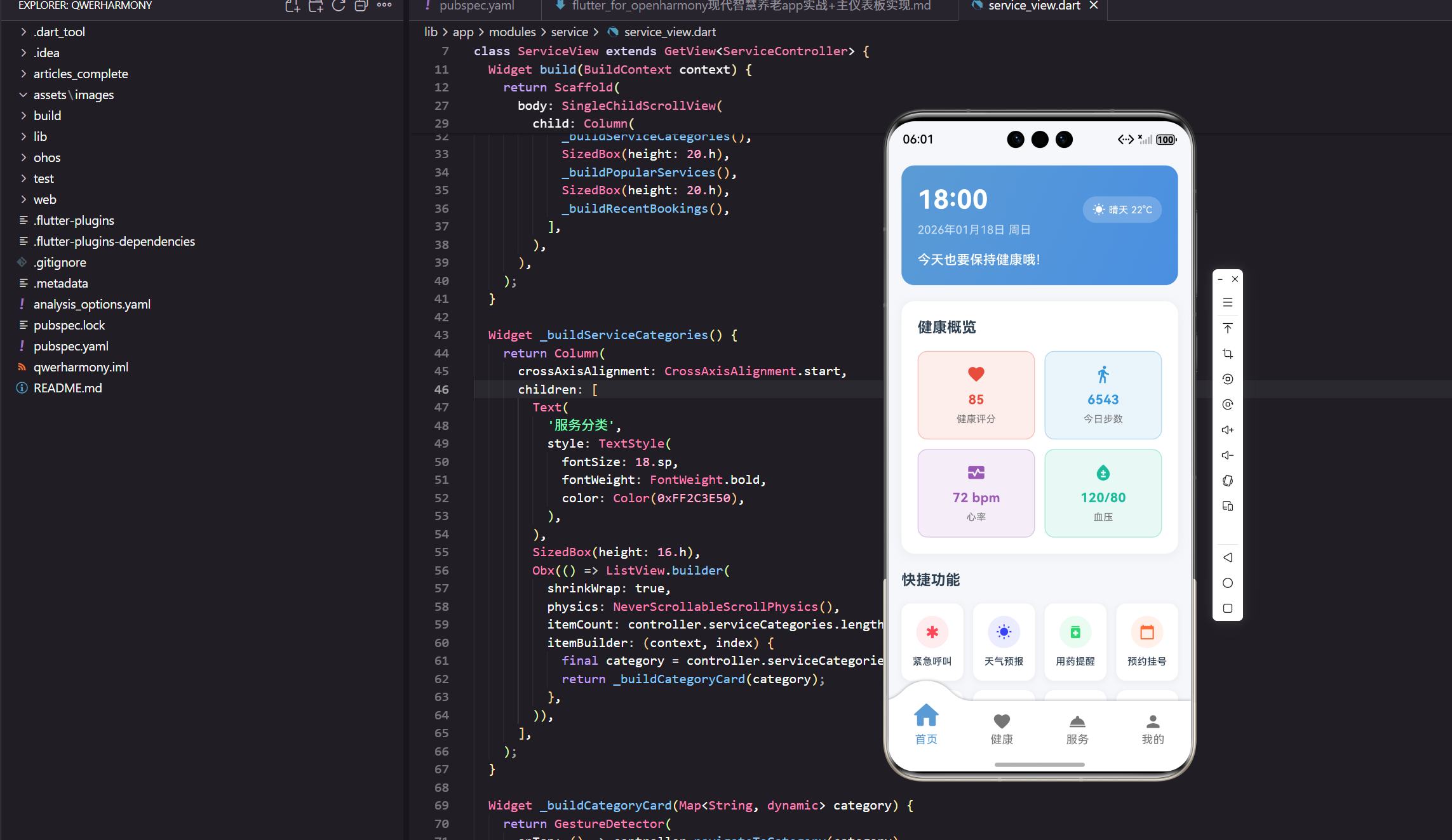Click the emulator screenshot crop icon
Screen dimensions: 1452x840
1227,354
